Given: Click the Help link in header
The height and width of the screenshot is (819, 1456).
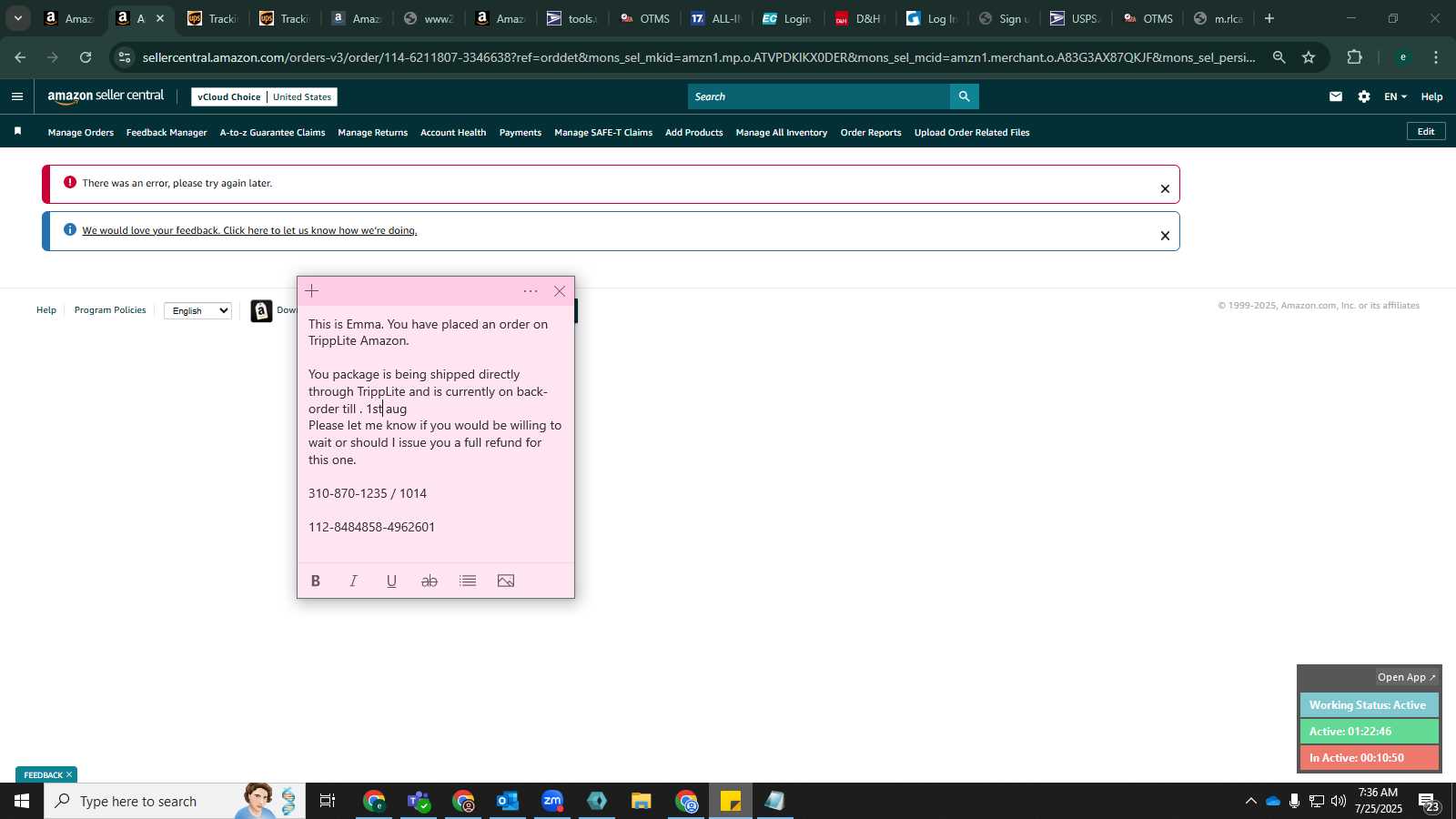Looking at the screenshot, I should click(1431, 96).
